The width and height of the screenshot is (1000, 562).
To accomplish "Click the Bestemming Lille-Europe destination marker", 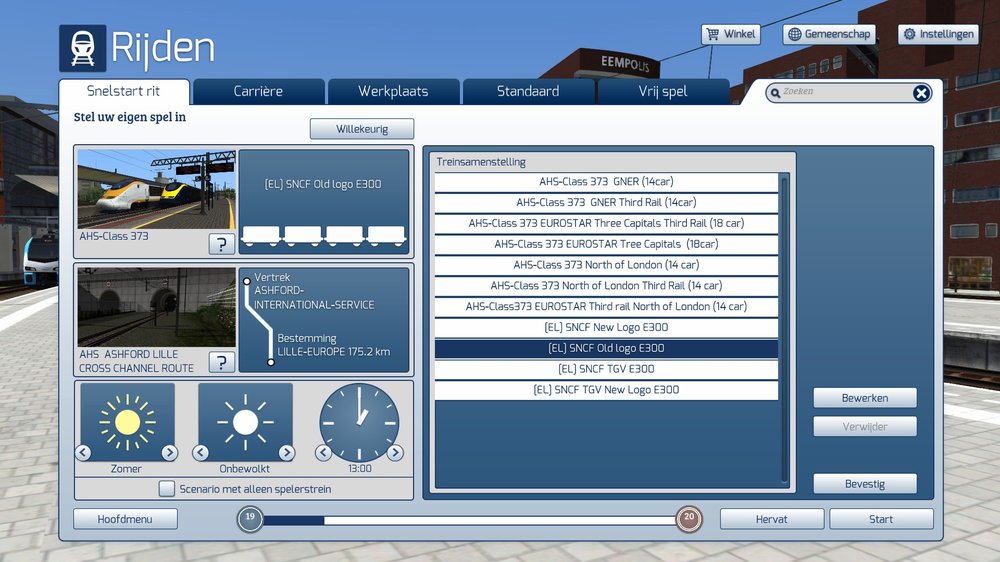I will click(x=270, y=362).
